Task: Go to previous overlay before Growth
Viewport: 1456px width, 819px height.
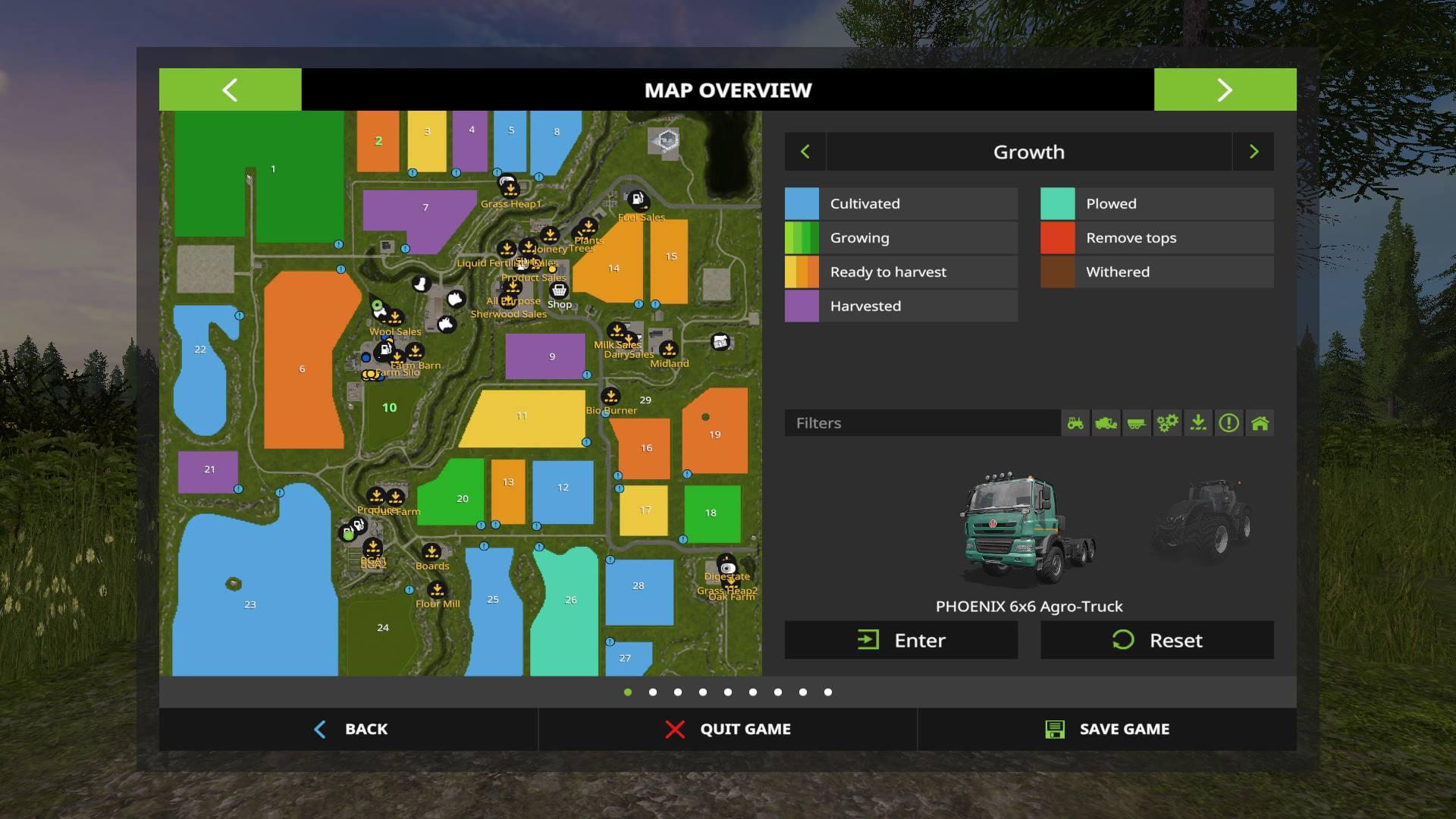Action: 805,152
